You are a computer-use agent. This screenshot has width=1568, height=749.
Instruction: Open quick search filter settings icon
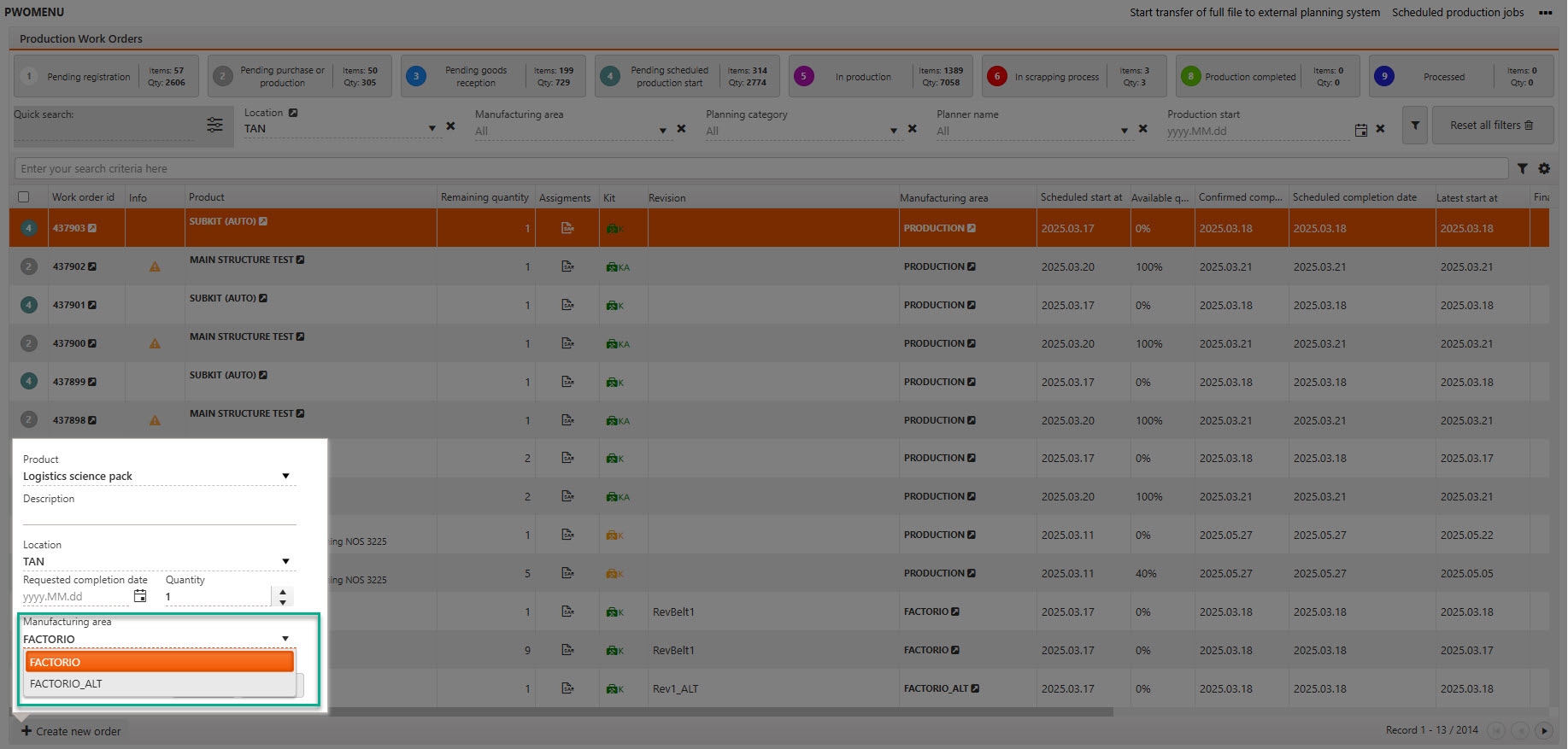(x=214, y=125)
